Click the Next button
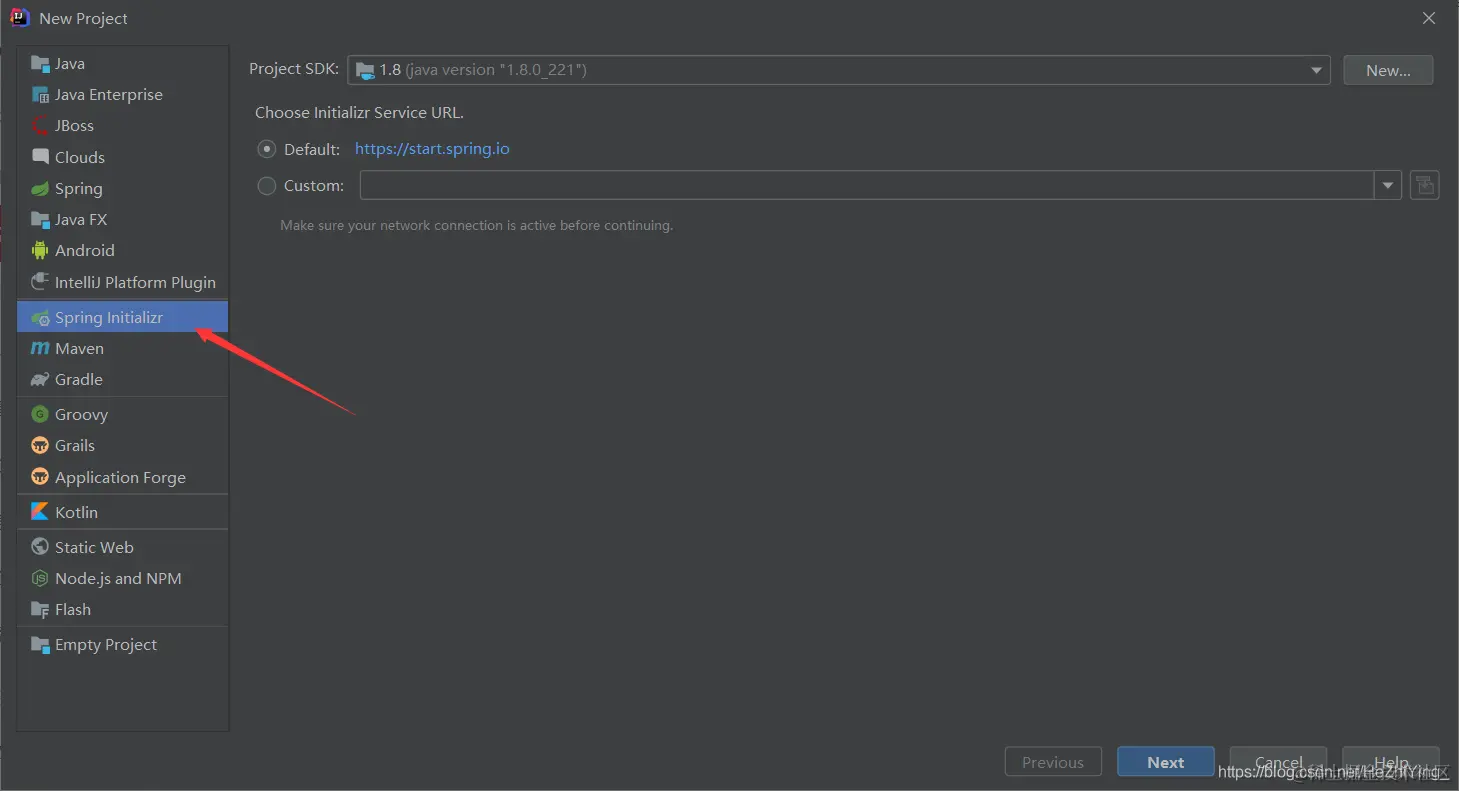 pyautogui.click(x=1166, y=762)
